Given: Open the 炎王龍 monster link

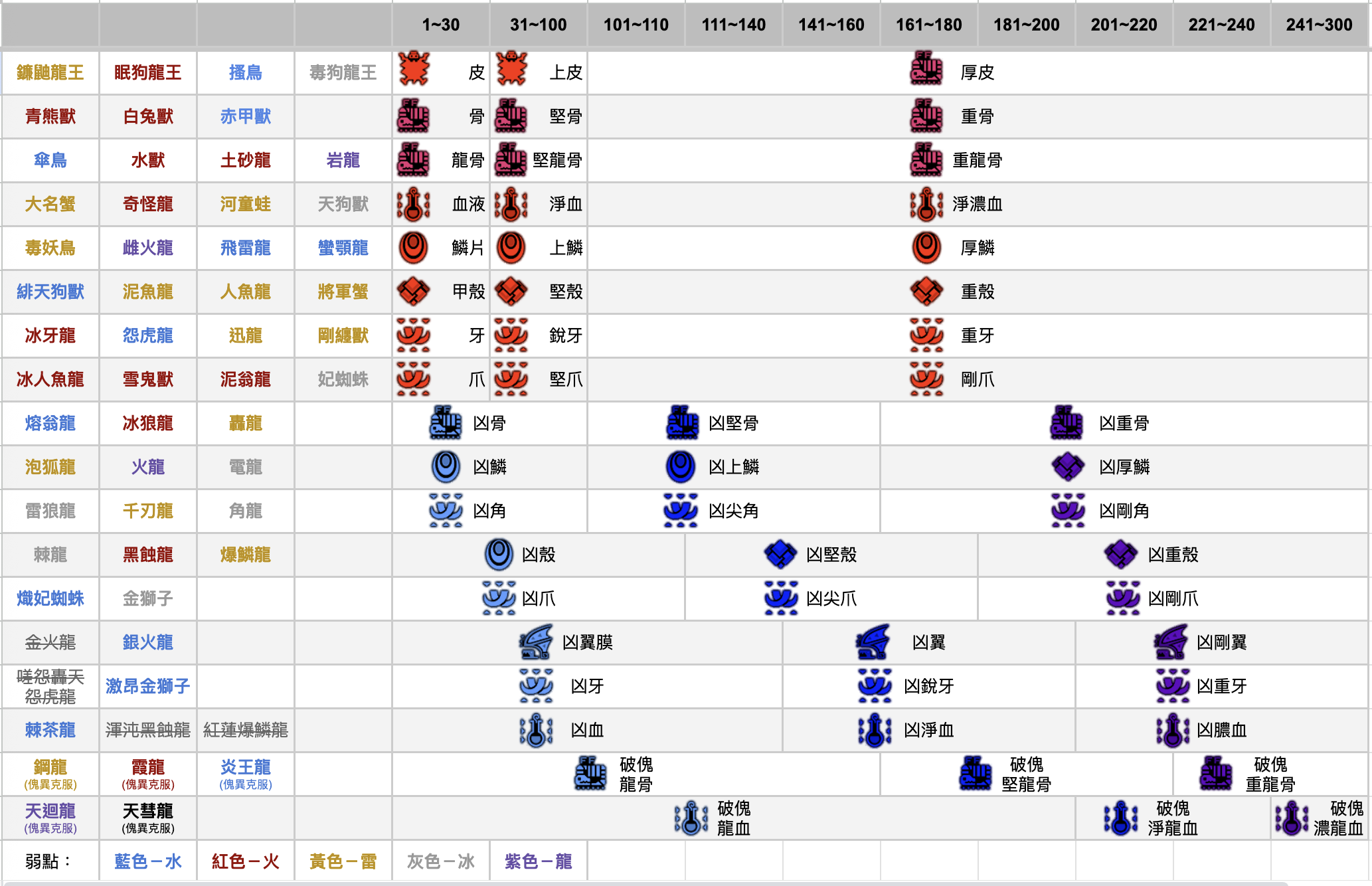Looking at the screenshot, I should coord(246,767).
